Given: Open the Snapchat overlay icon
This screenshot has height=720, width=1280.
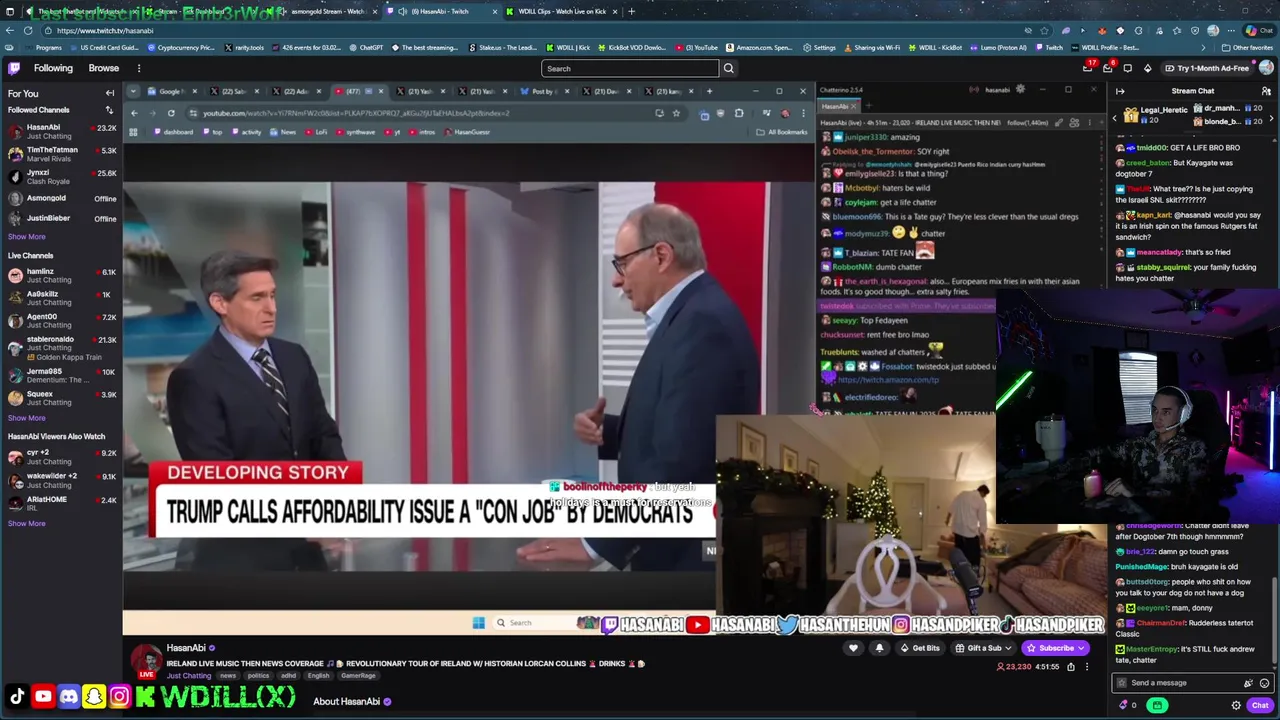Looking at the screenshot, I should pos(93,696).
